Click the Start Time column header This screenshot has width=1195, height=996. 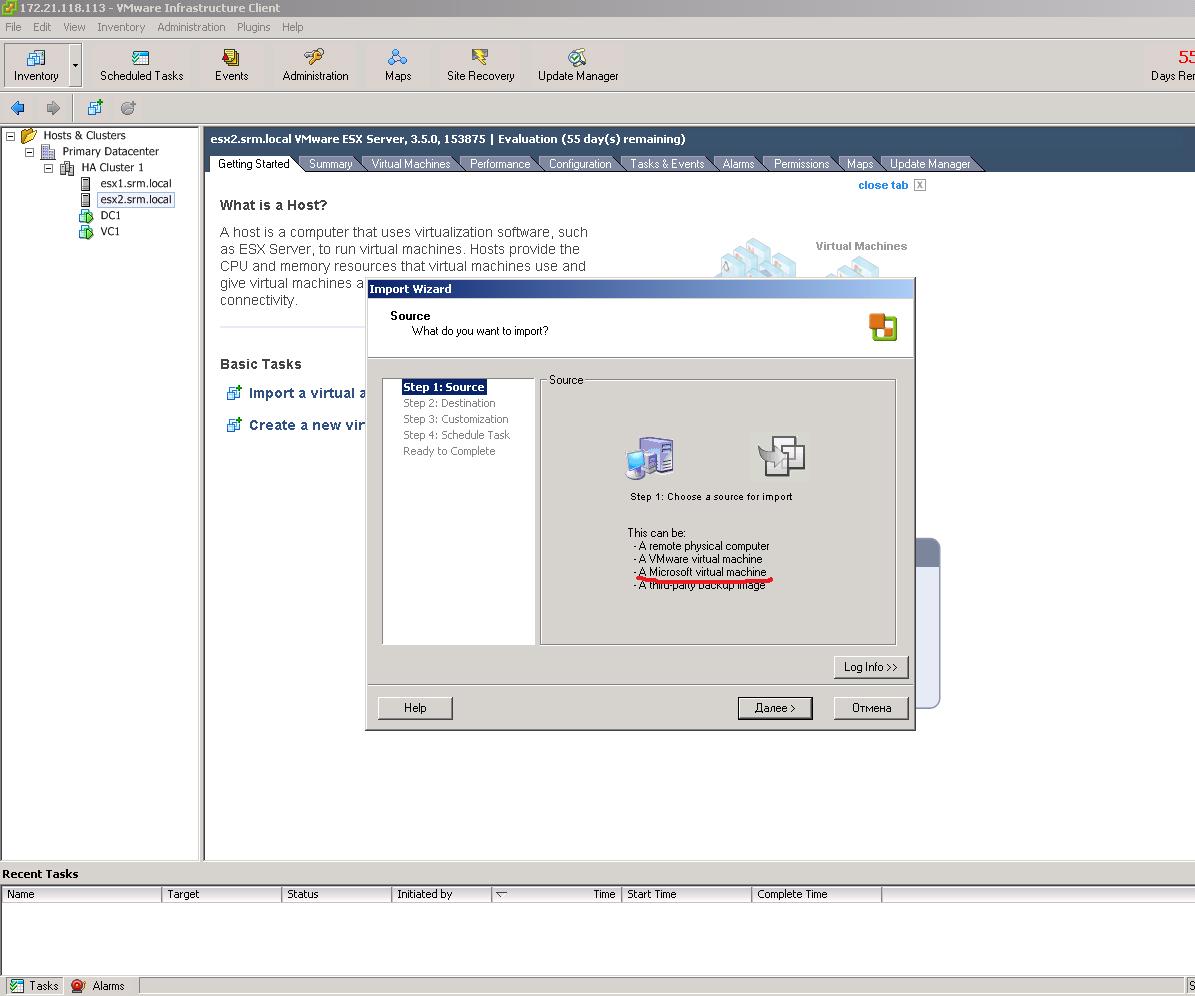(687, 894)
